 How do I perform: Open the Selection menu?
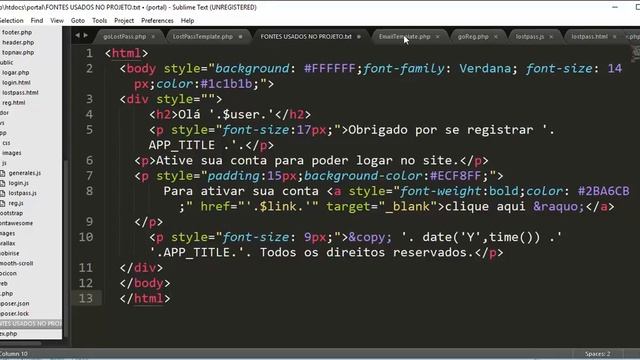click(11, 20)
